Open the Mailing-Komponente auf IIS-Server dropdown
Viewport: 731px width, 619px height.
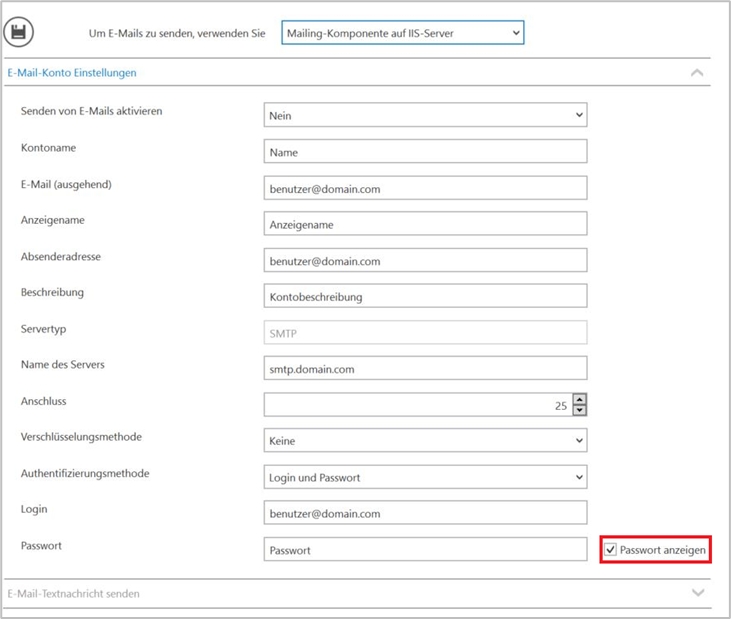click(403, 33)
